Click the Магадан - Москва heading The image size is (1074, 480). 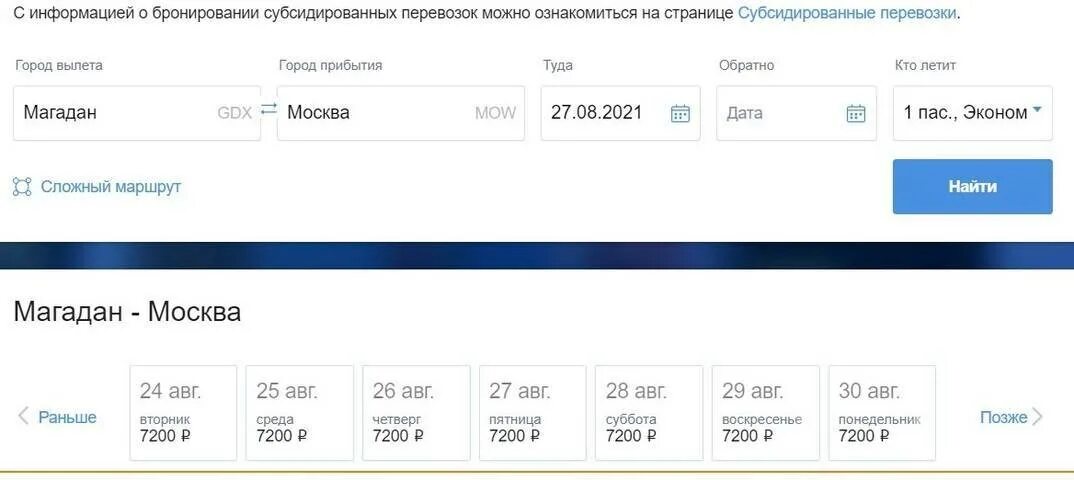coord(127,312)
